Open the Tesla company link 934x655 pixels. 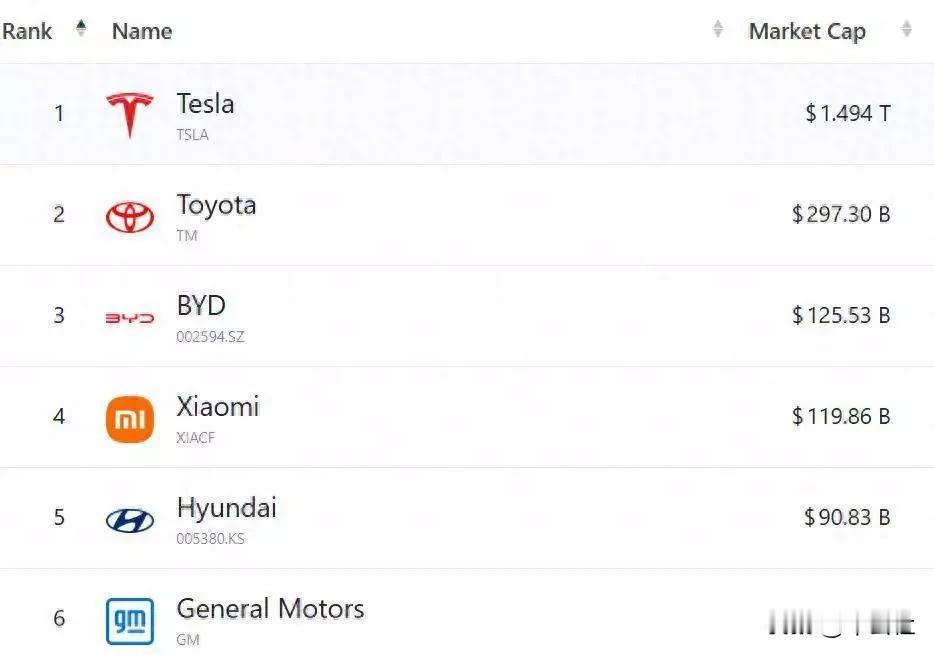(205, 104)
